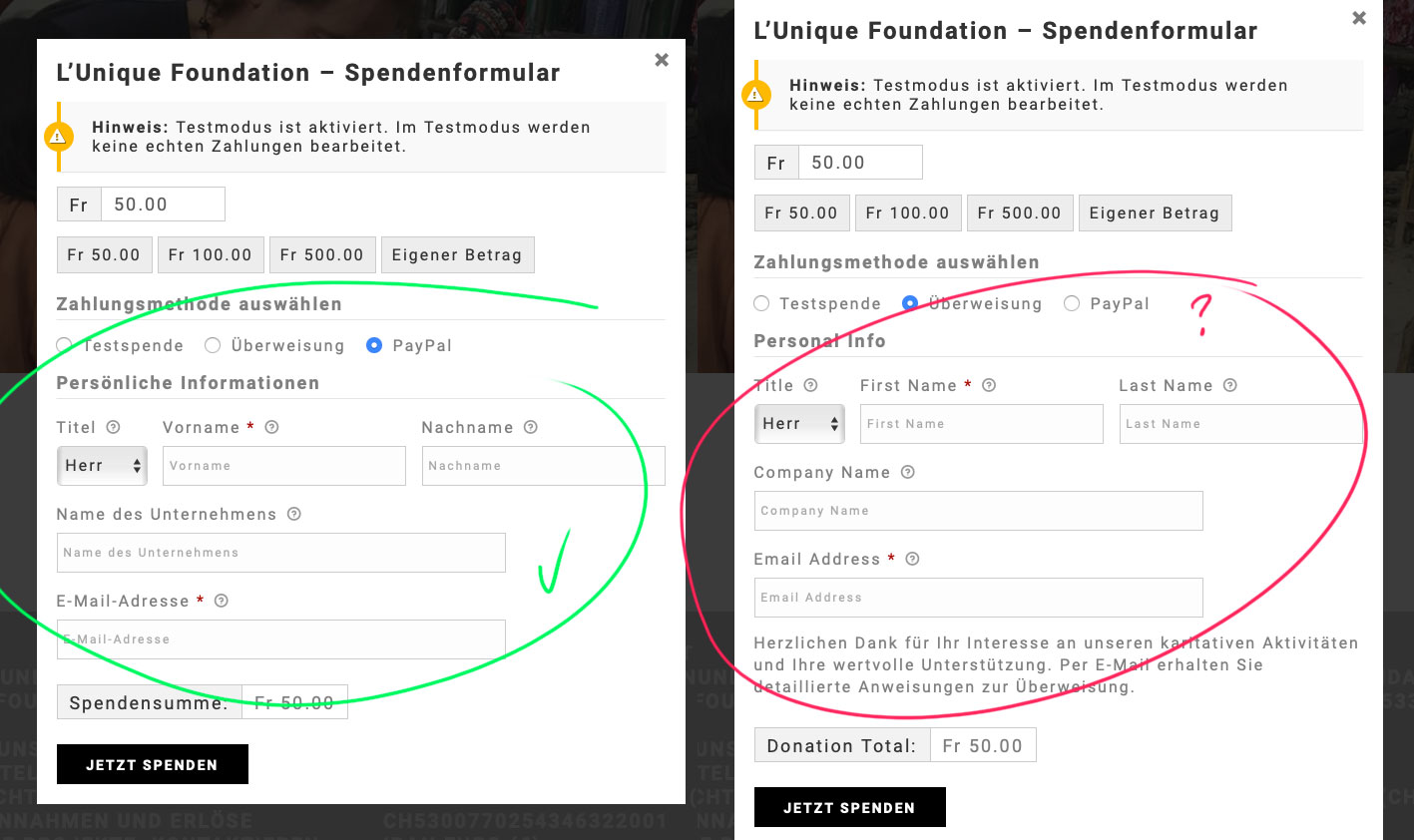Click JETZT SPENDEN button in the left form
Screen dimensions: 1414x840
153,764
